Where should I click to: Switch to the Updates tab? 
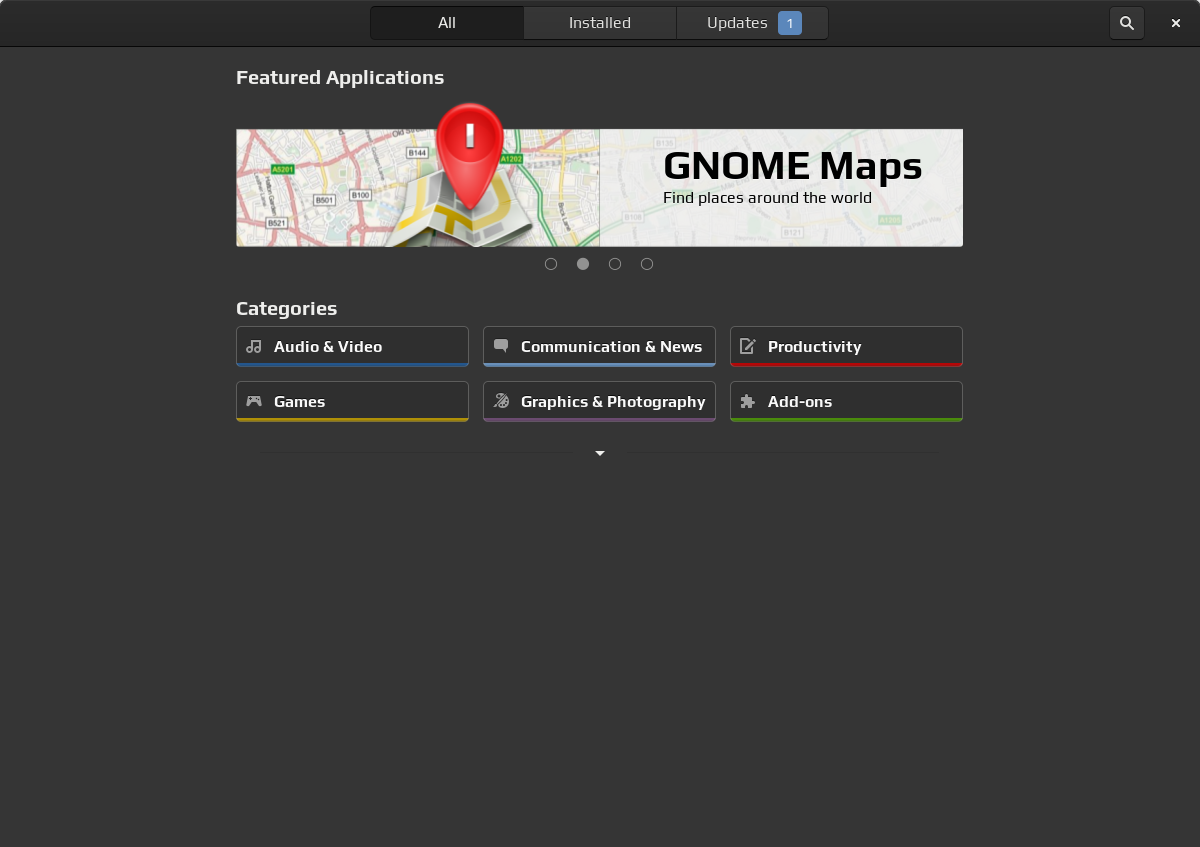pos(737,23)
